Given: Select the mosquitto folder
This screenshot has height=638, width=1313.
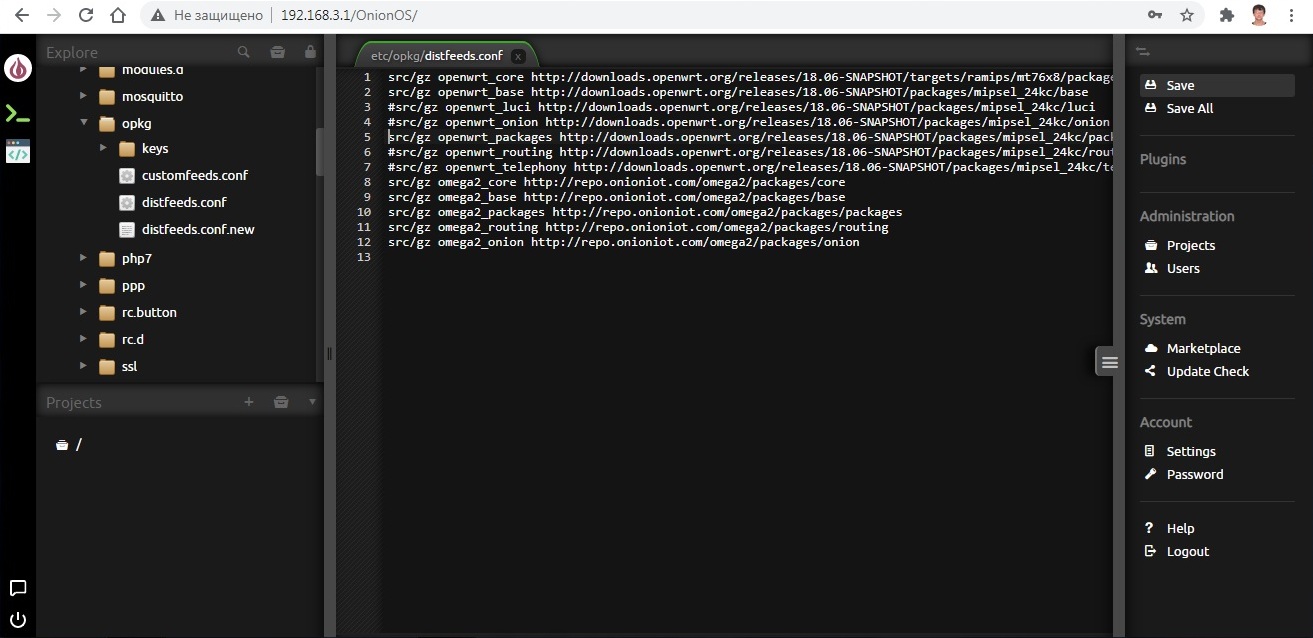Looking at the screenshot, I should (x=152, y=96).
